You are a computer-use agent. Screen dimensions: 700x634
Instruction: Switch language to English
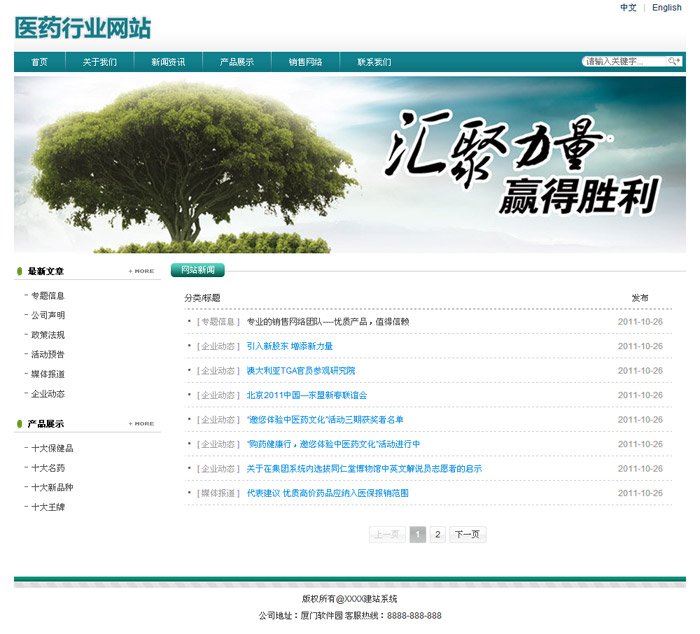pos(666,8)
